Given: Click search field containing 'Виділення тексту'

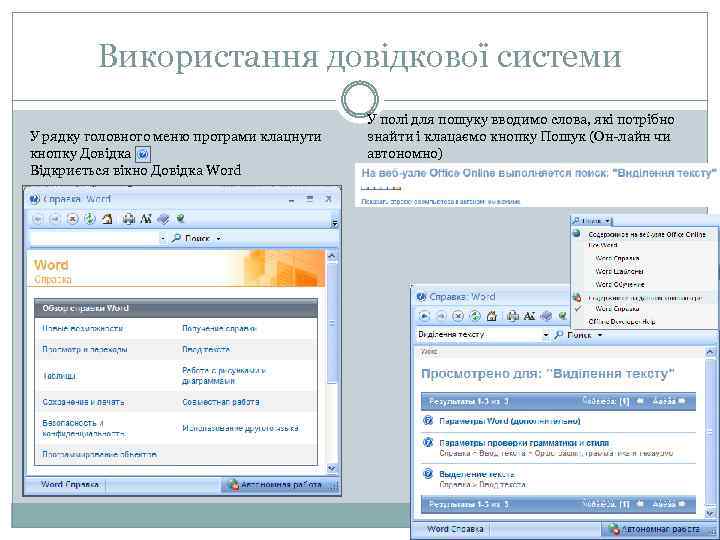Looking at the screenshot, I should (x=478, y=335).
